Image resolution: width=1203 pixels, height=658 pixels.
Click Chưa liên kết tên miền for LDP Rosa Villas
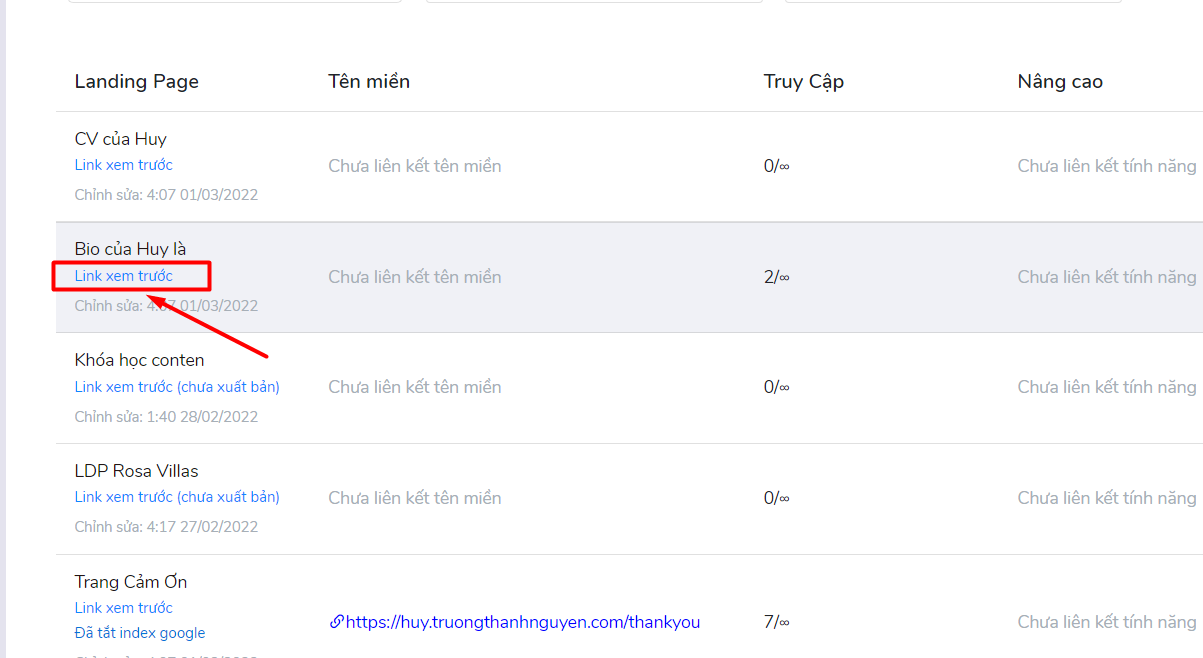click(415, 498)
